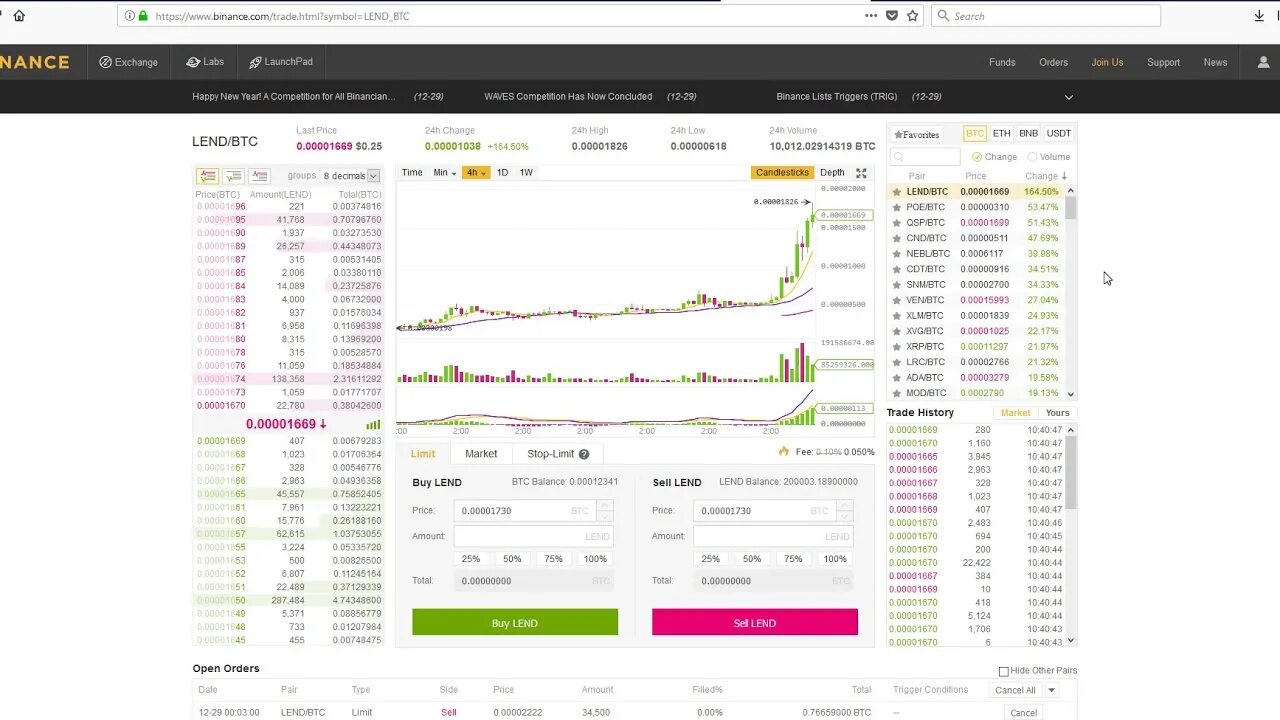The width and height of the screenshot is (1280, 720).
Task: Show only buy orders in order book
Action: 233,176
